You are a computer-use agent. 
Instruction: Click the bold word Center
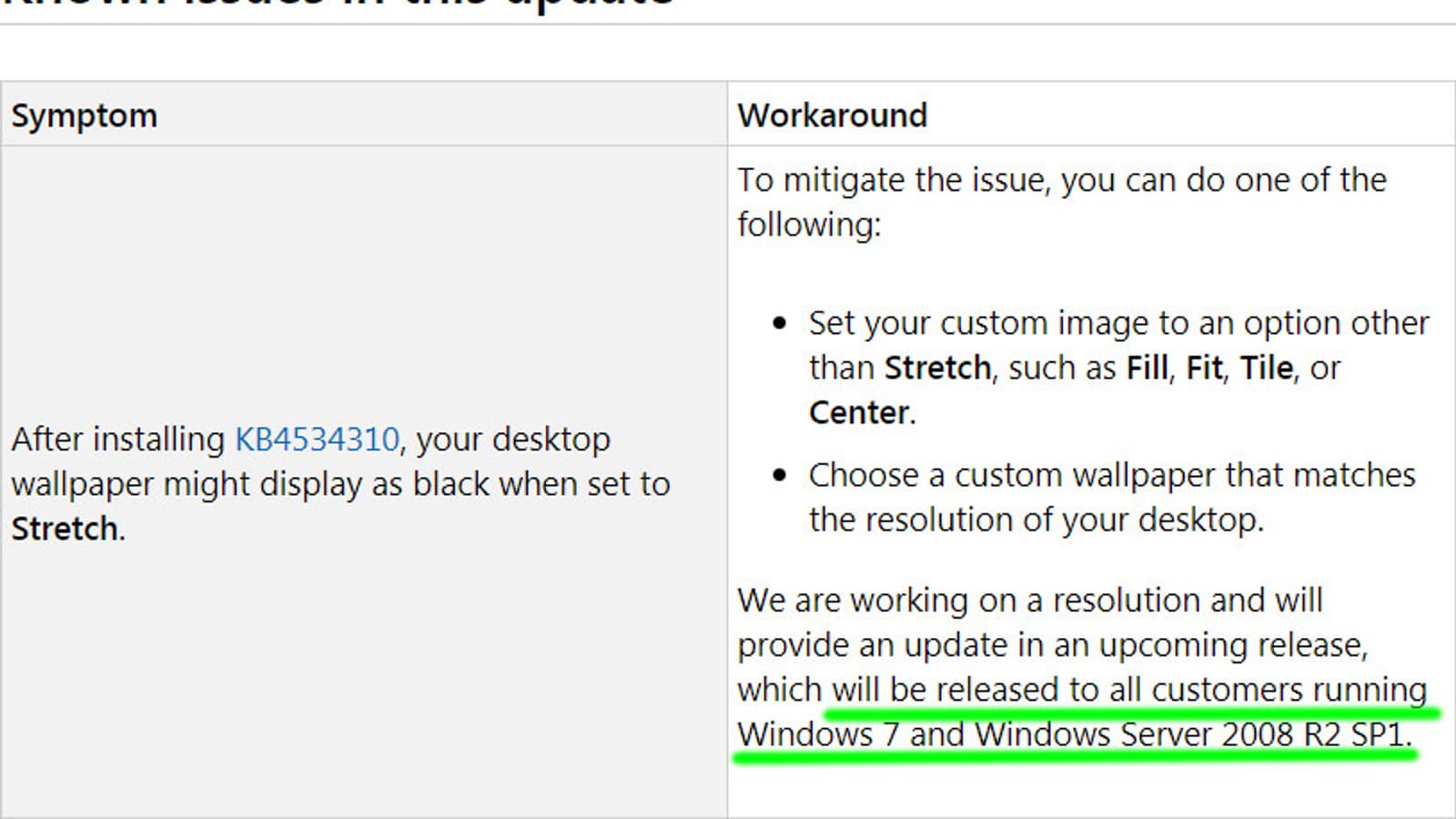click(859, 412)
